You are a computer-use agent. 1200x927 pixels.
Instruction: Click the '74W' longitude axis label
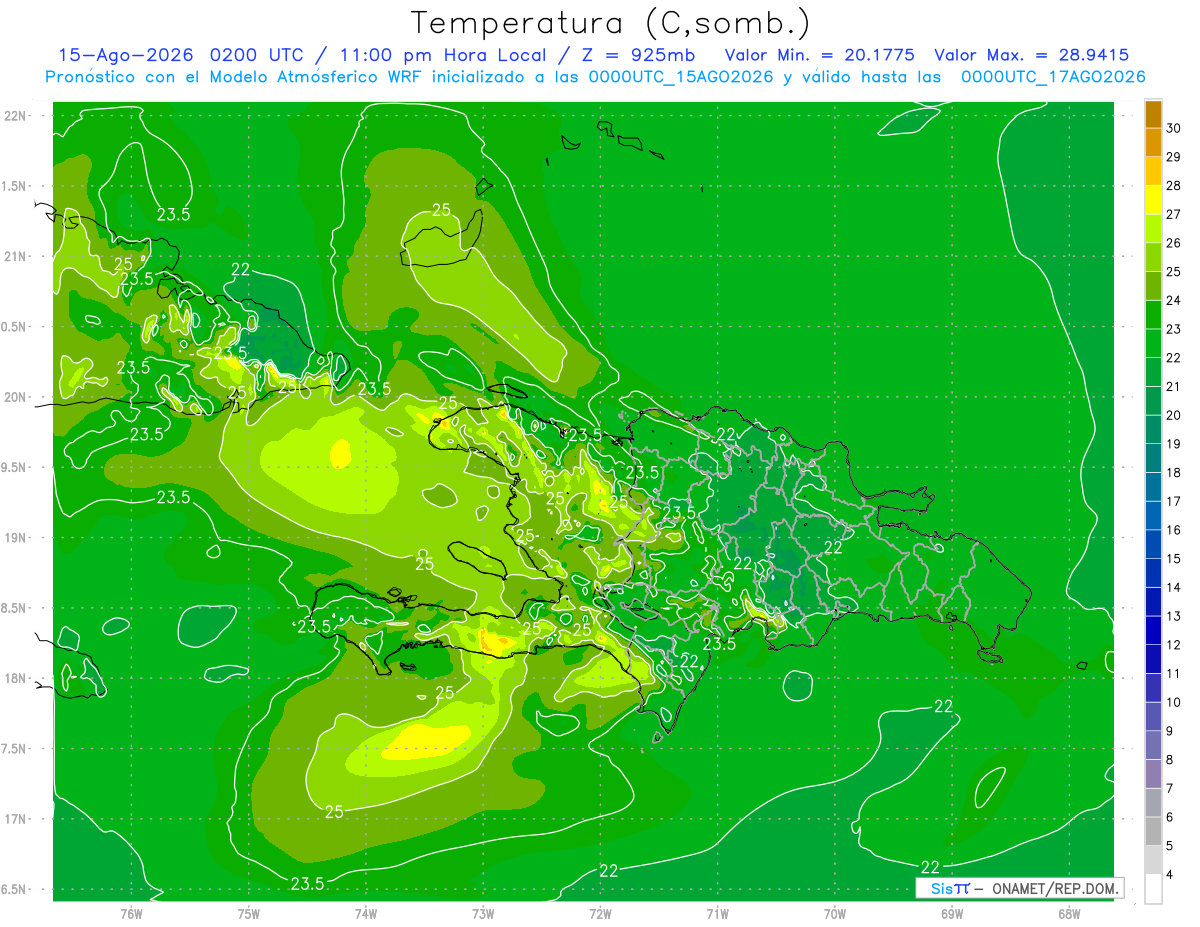(366, 913)
